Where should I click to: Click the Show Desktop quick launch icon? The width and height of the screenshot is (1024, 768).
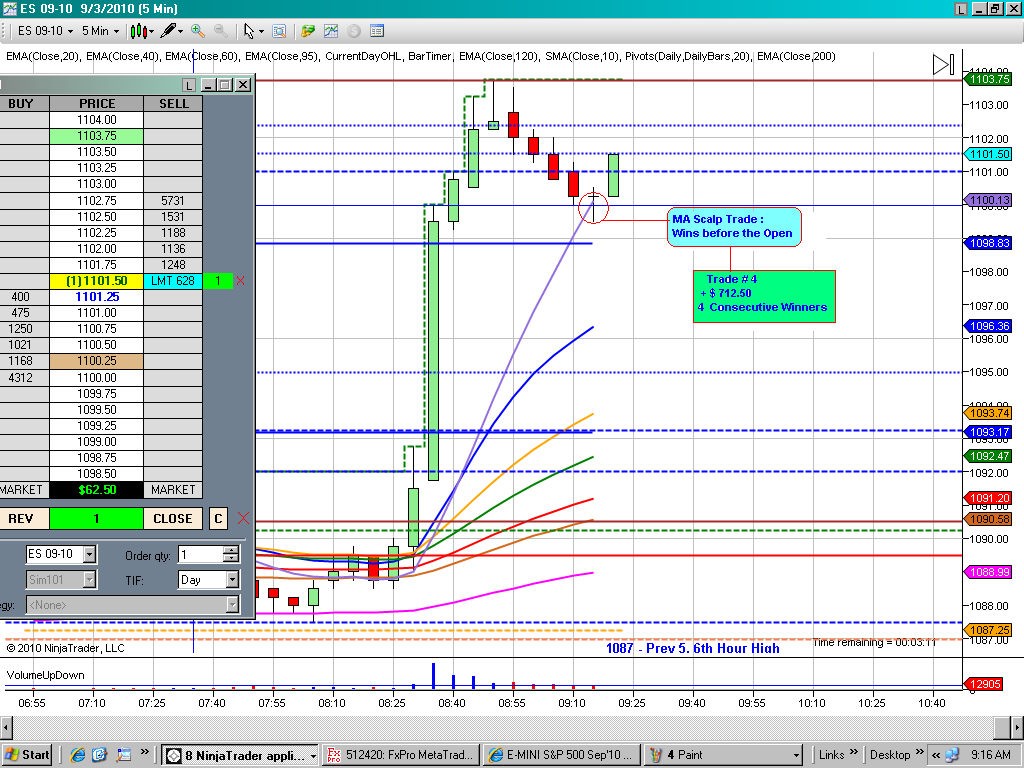(123, 755)
